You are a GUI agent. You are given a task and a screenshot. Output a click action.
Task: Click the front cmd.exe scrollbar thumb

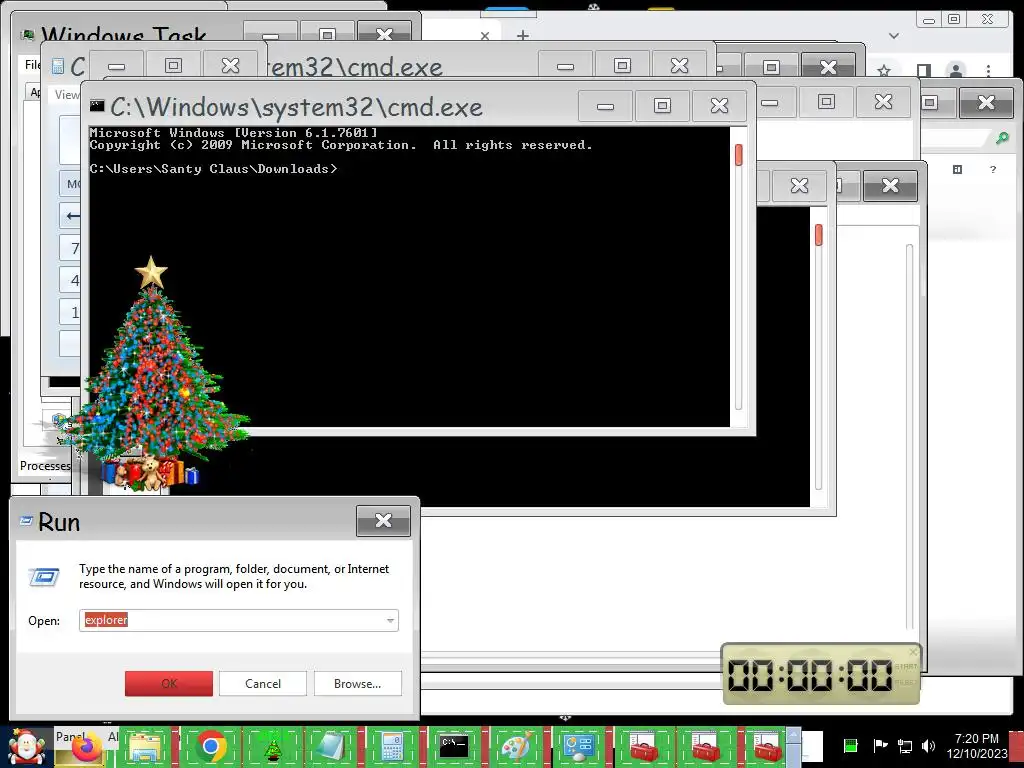pos(739,155)
